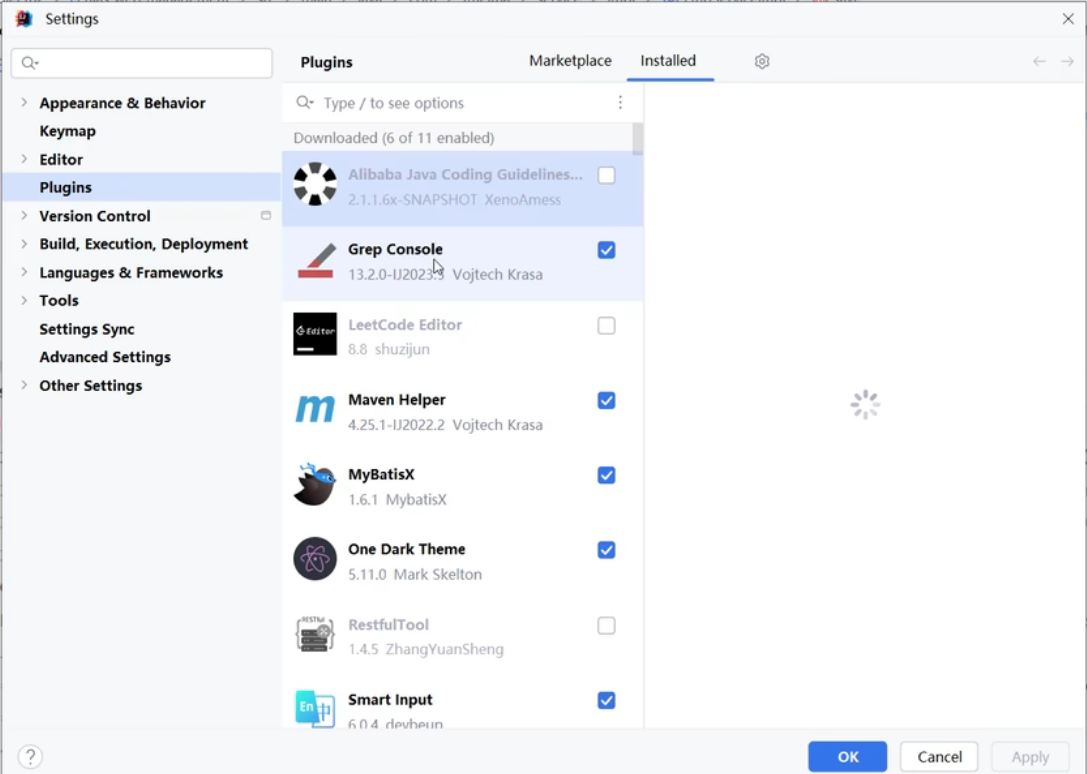This screenshot has height=774, width=1087.
Task: Select the One Dark Theme plugin name
Action: tap(406, 549)
